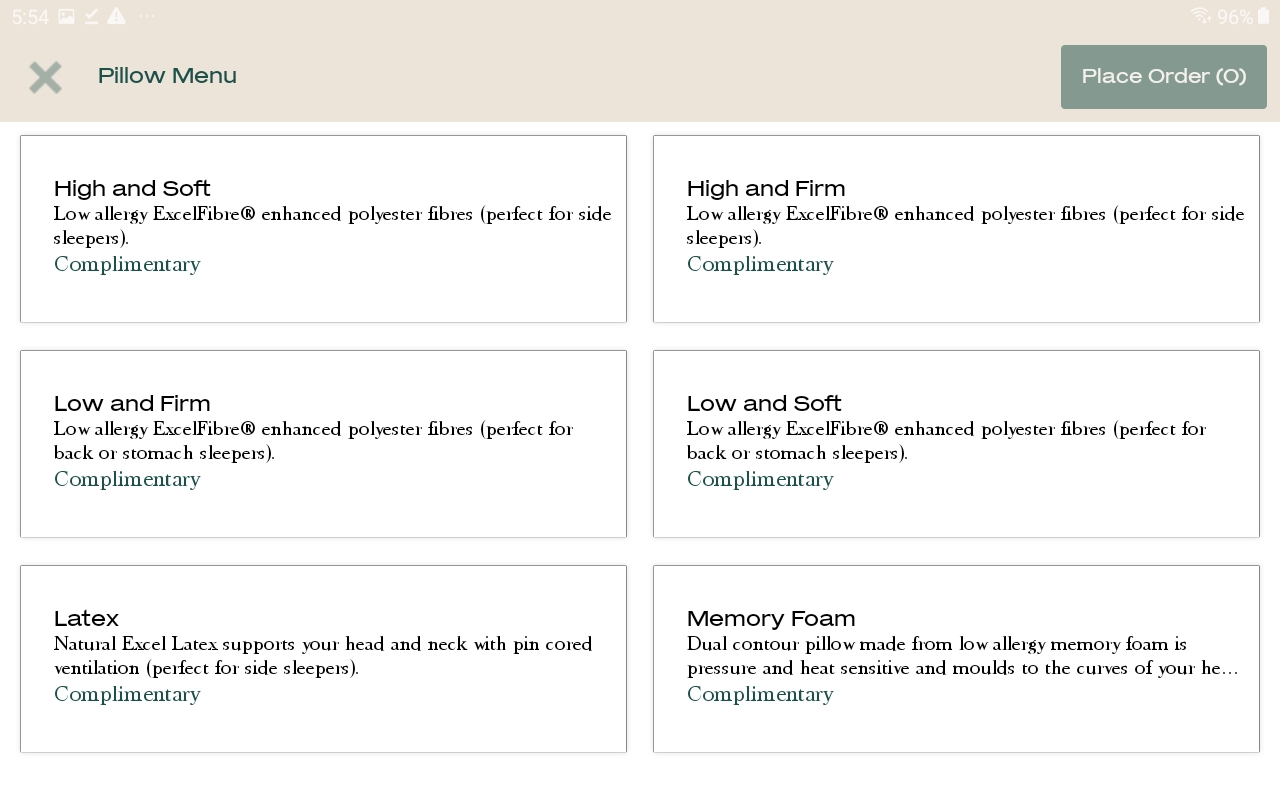1280x800 pixels.
Task: Pick the Latex pillow card
Action: click(323, 659)
